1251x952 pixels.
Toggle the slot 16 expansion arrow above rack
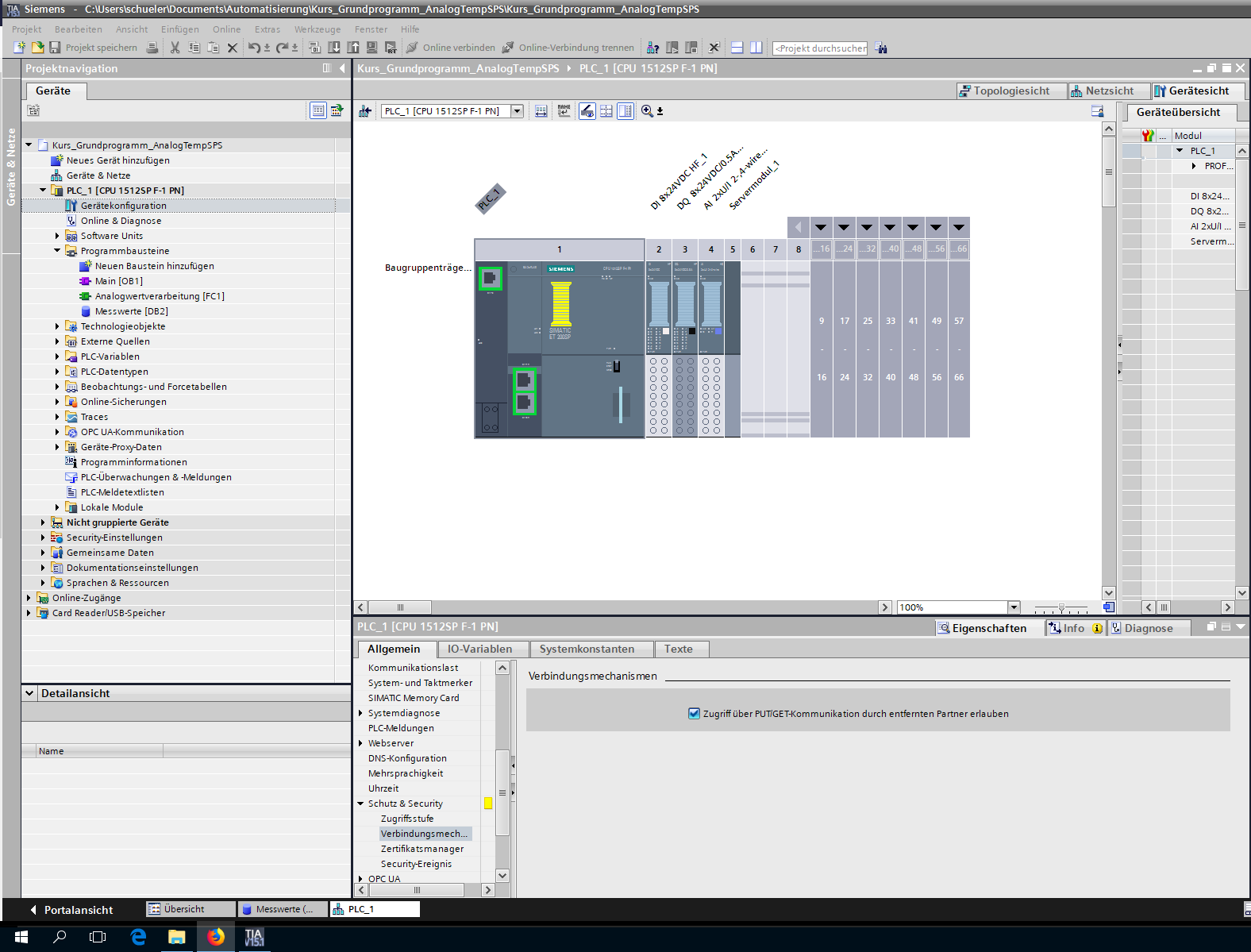point(821,228)
